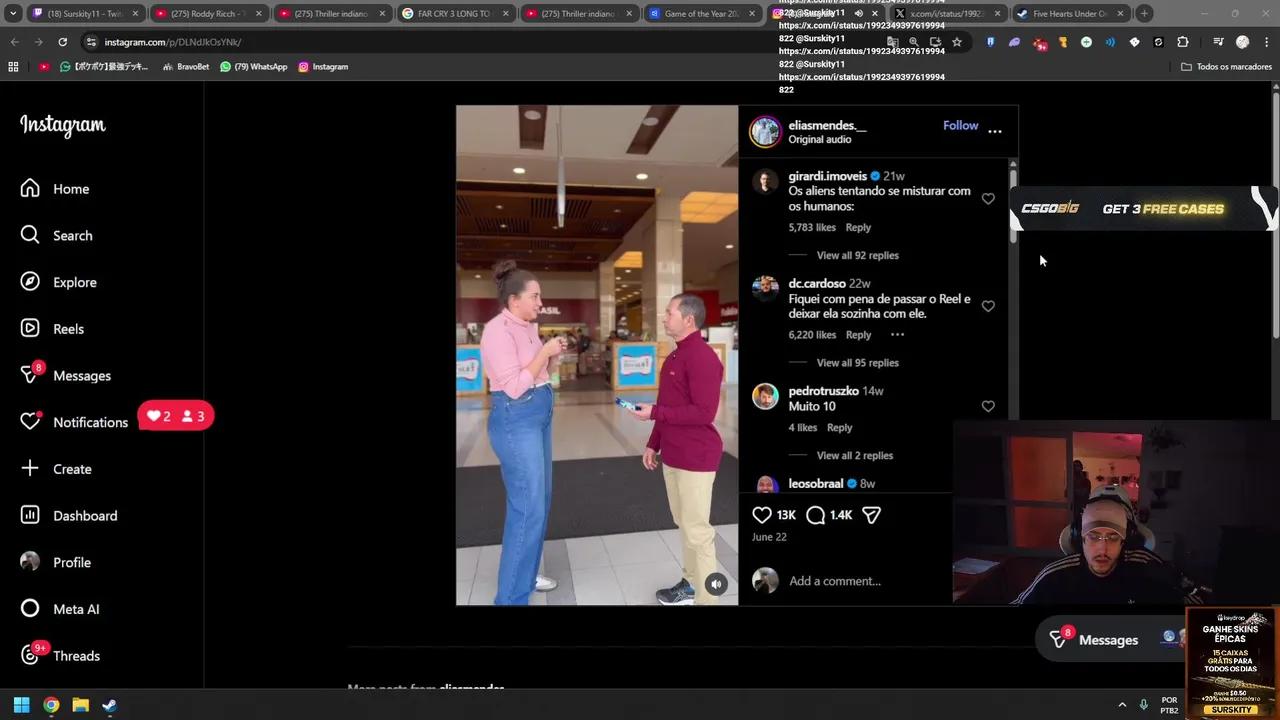1280x720 pixels.
Task: Open File Explorer from the taskbar
Action: (x=80, y=705)
